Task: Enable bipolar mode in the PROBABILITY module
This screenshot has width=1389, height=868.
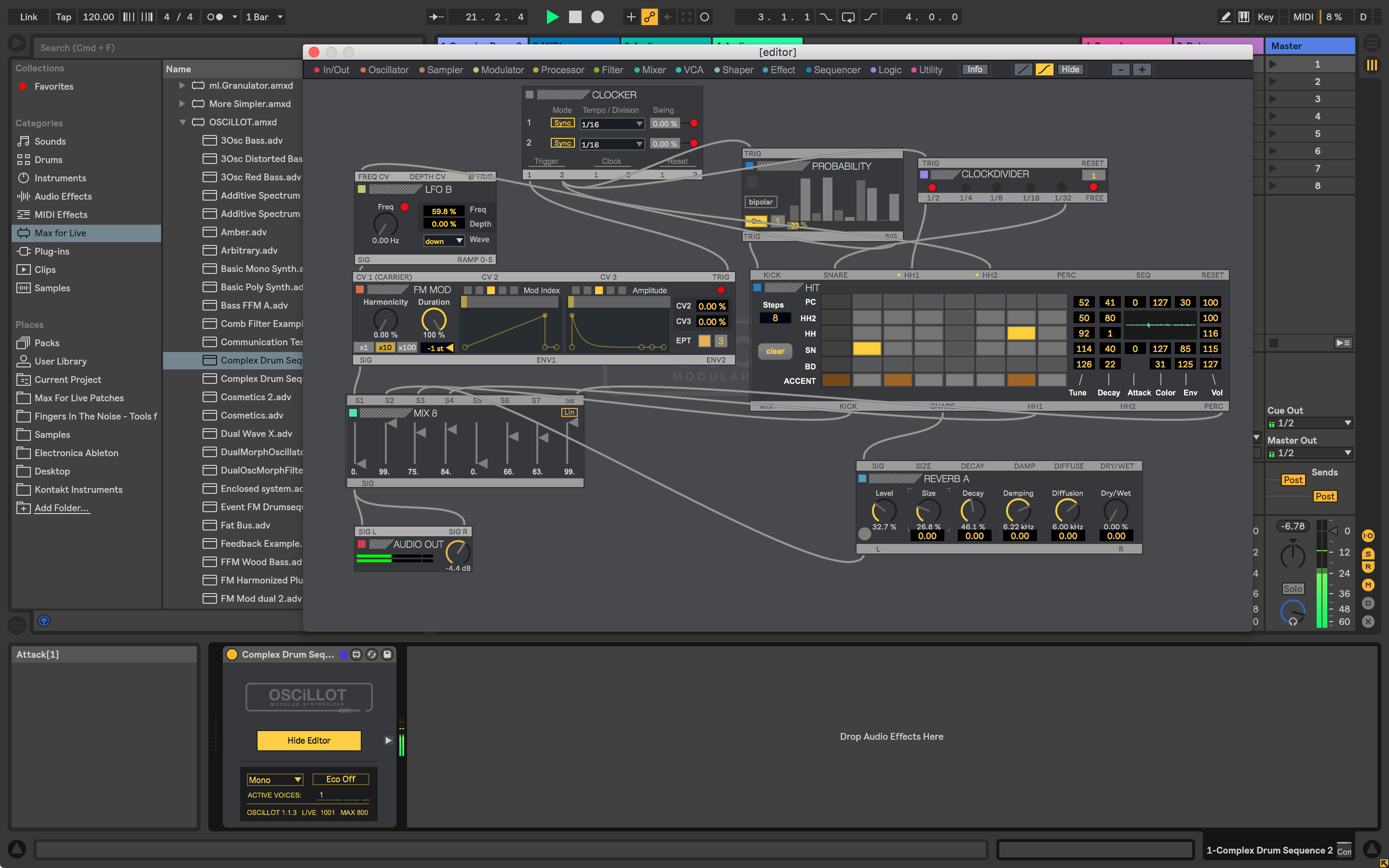Action: pyautogui.click(x=761, y=202)
